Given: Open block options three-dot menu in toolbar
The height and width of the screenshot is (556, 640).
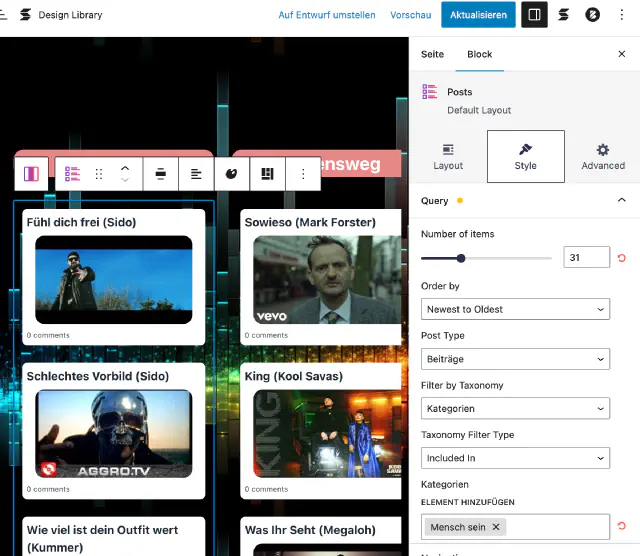Looking at the screenshot, I should tap(303, 174).
